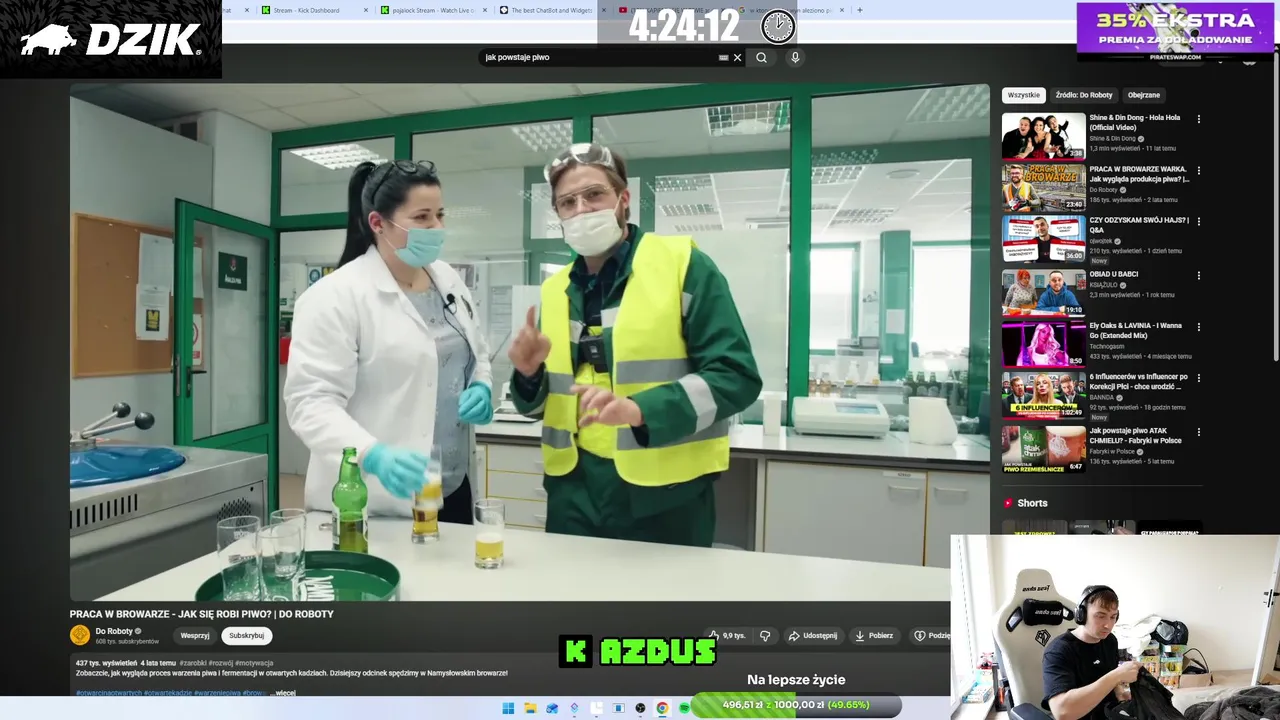Open Jak powstaje piwo ATAK CHMIELU thumbnail
This screenshot has width=1280, height=720.
(1043, 449)
